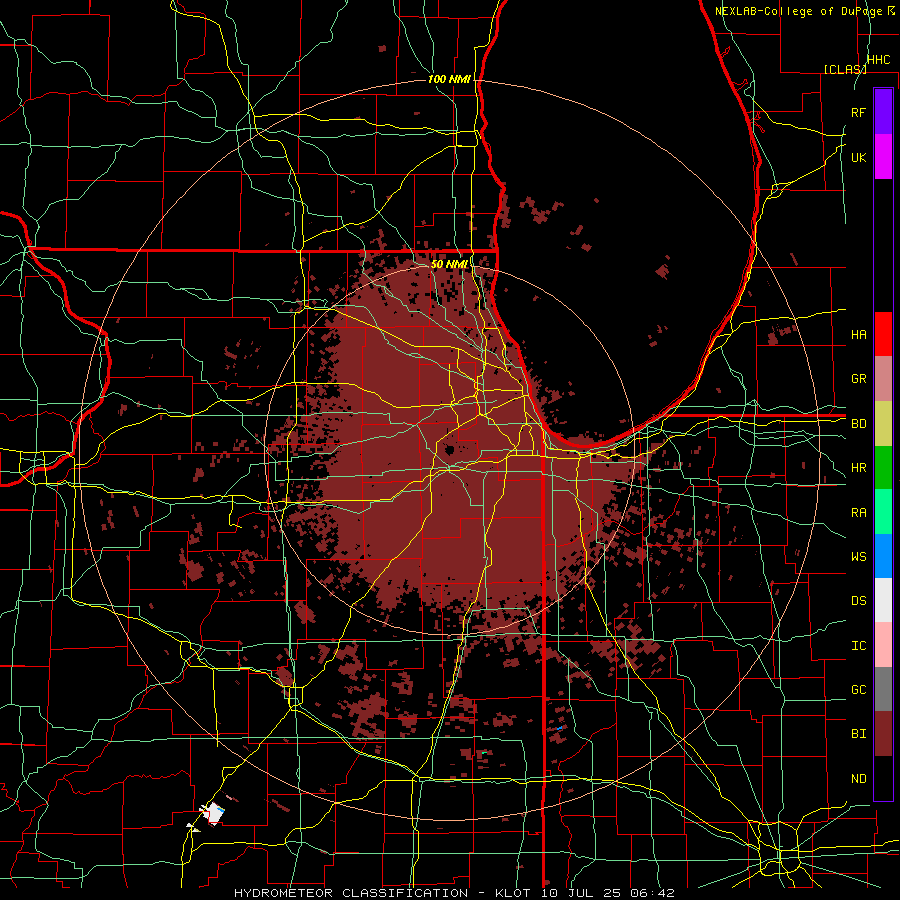Image resolution: width=900 pixels, height=900 pixels.
Task: Select the yellow BD legend swatch
Action: [x=883, y=423]
